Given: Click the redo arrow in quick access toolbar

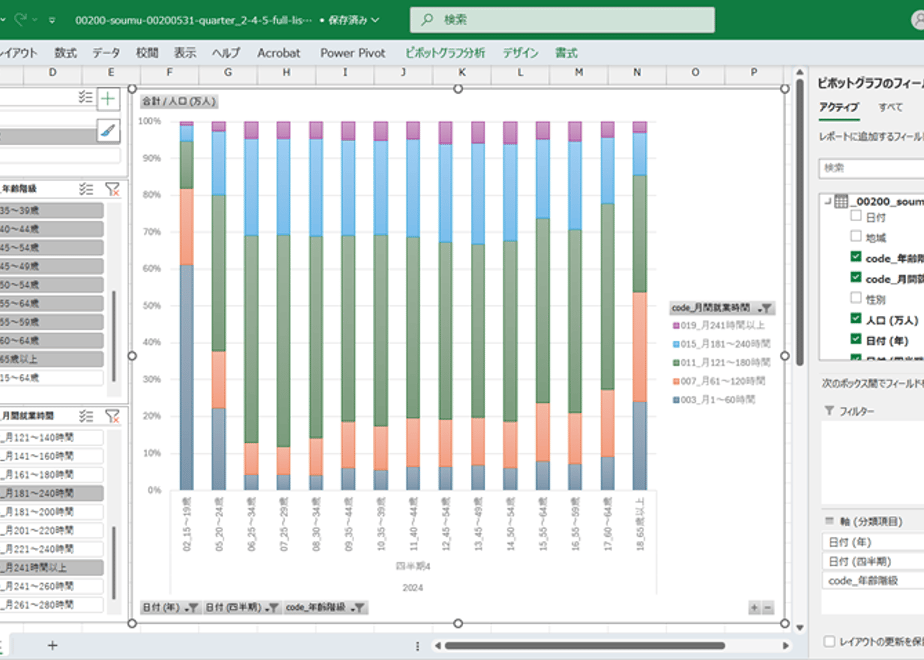Looking at the screenshot, I should point(21,19).
